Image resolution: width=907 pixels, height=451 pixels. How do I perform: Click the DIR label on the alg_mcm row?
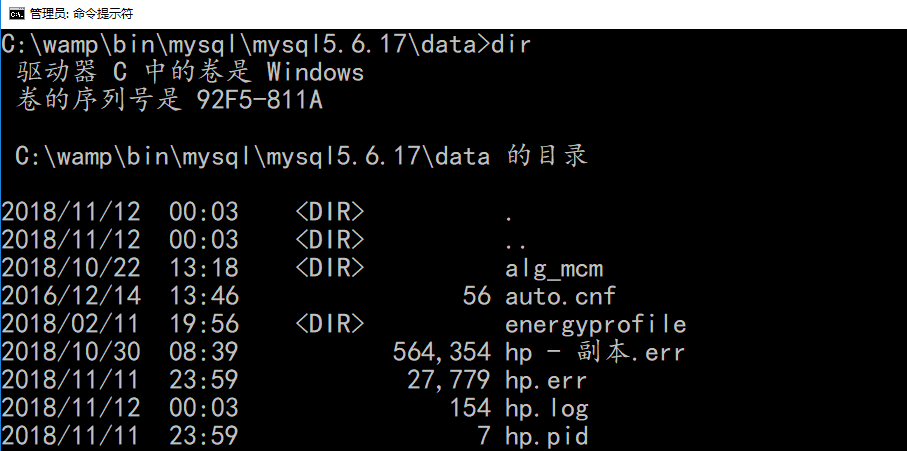click(x=329, y=268)
